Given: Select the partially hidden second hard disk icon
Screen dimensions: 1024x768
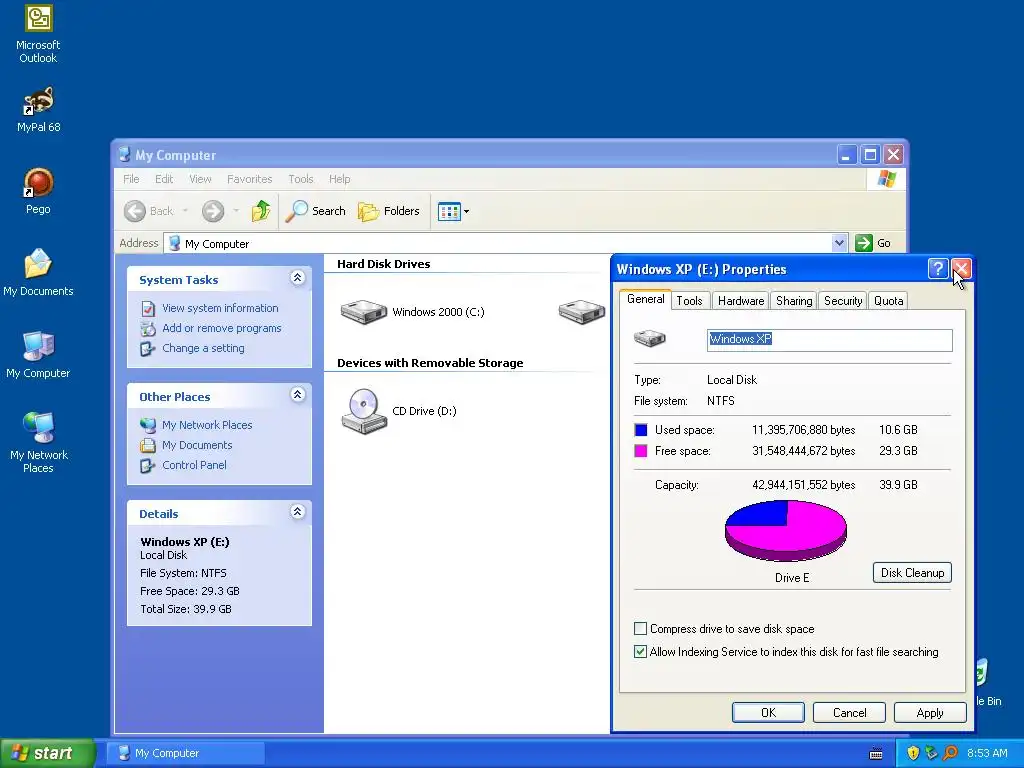Looking at the screenshot, I should [582, 312].
